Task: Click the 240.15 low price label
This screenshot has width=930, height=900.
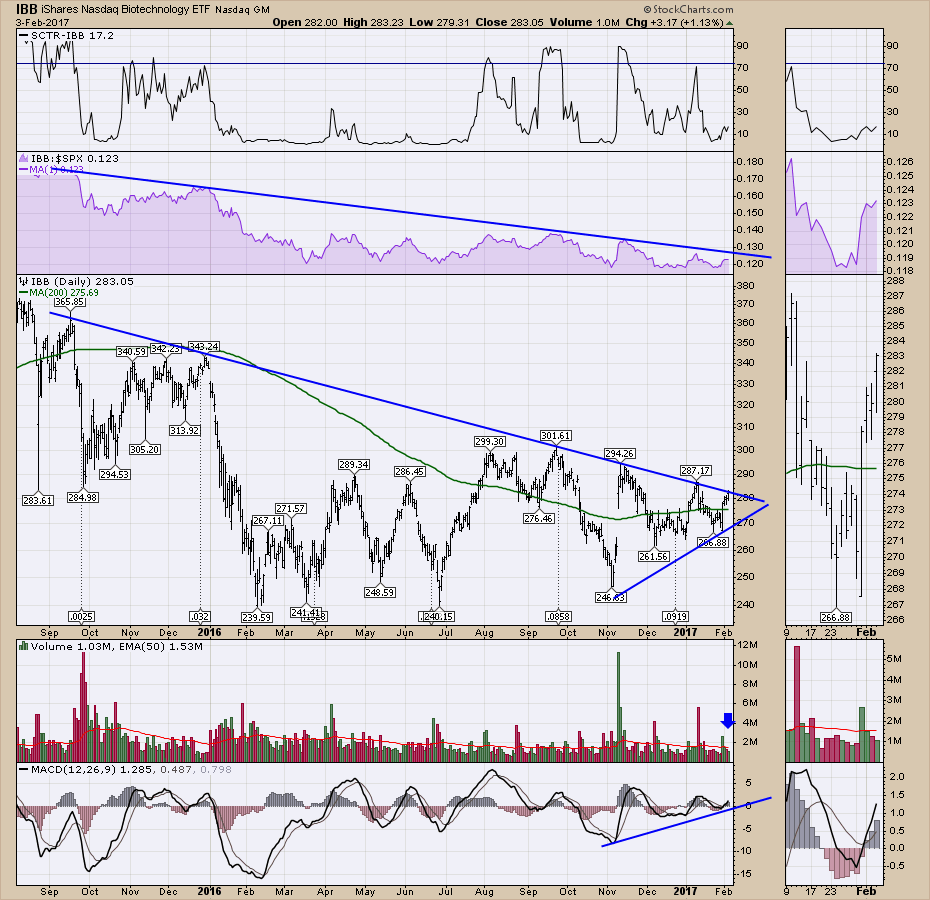Action: click(439, 616)
